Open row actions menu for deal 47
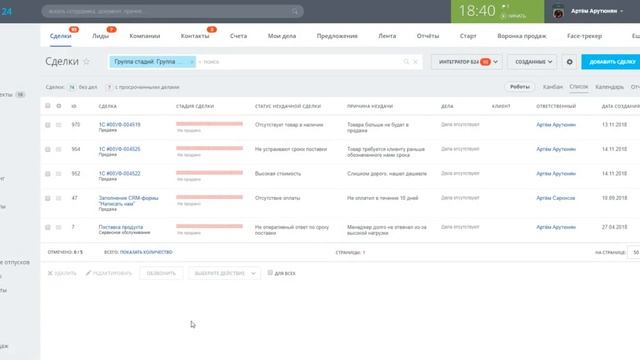This screenshot has width=640, height=360. [59, 198]
